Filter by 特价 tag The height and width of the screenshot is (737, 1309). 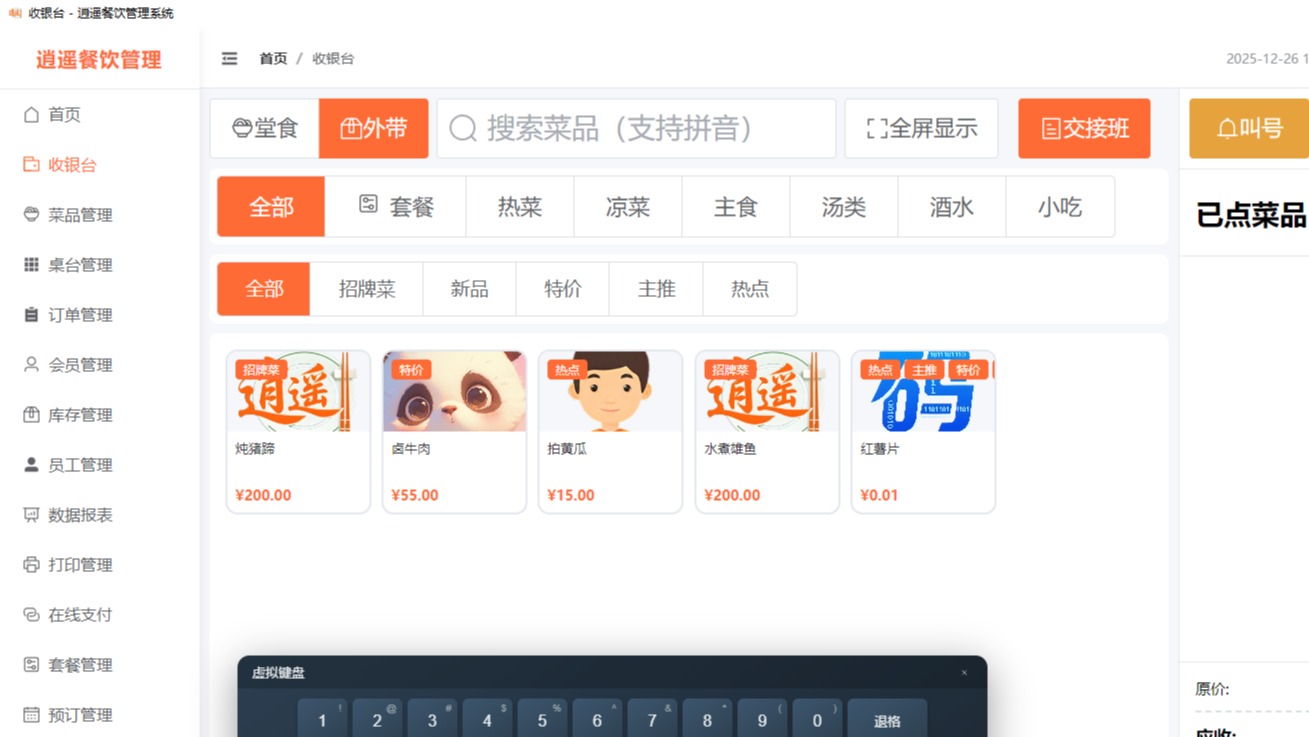pyautogui.click(x=563, y=289)
